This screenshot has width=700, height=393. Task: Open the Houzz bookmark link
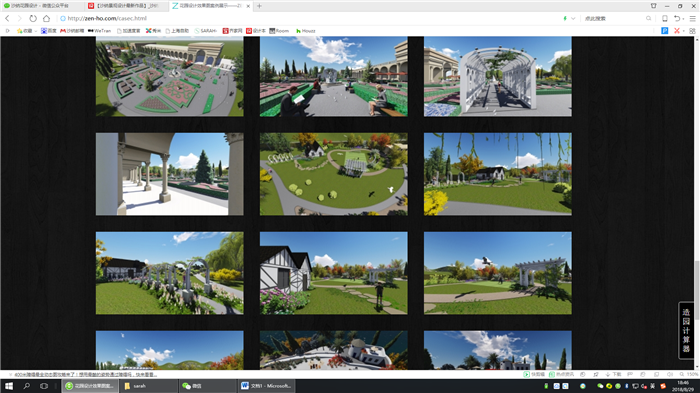[x=306, y=31]
